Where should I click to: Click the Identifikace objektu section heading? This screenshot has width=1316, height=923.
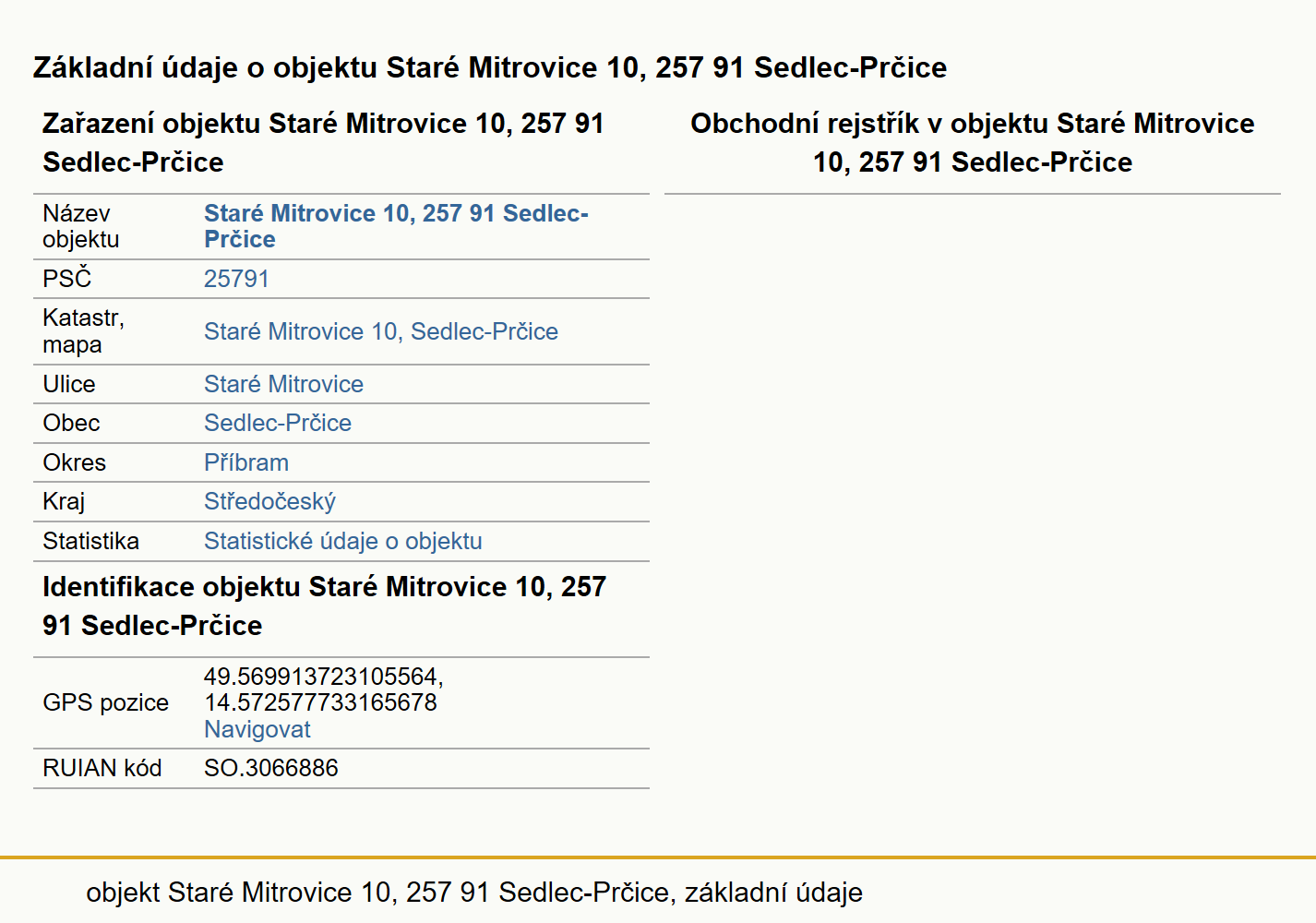coord(324,605)
